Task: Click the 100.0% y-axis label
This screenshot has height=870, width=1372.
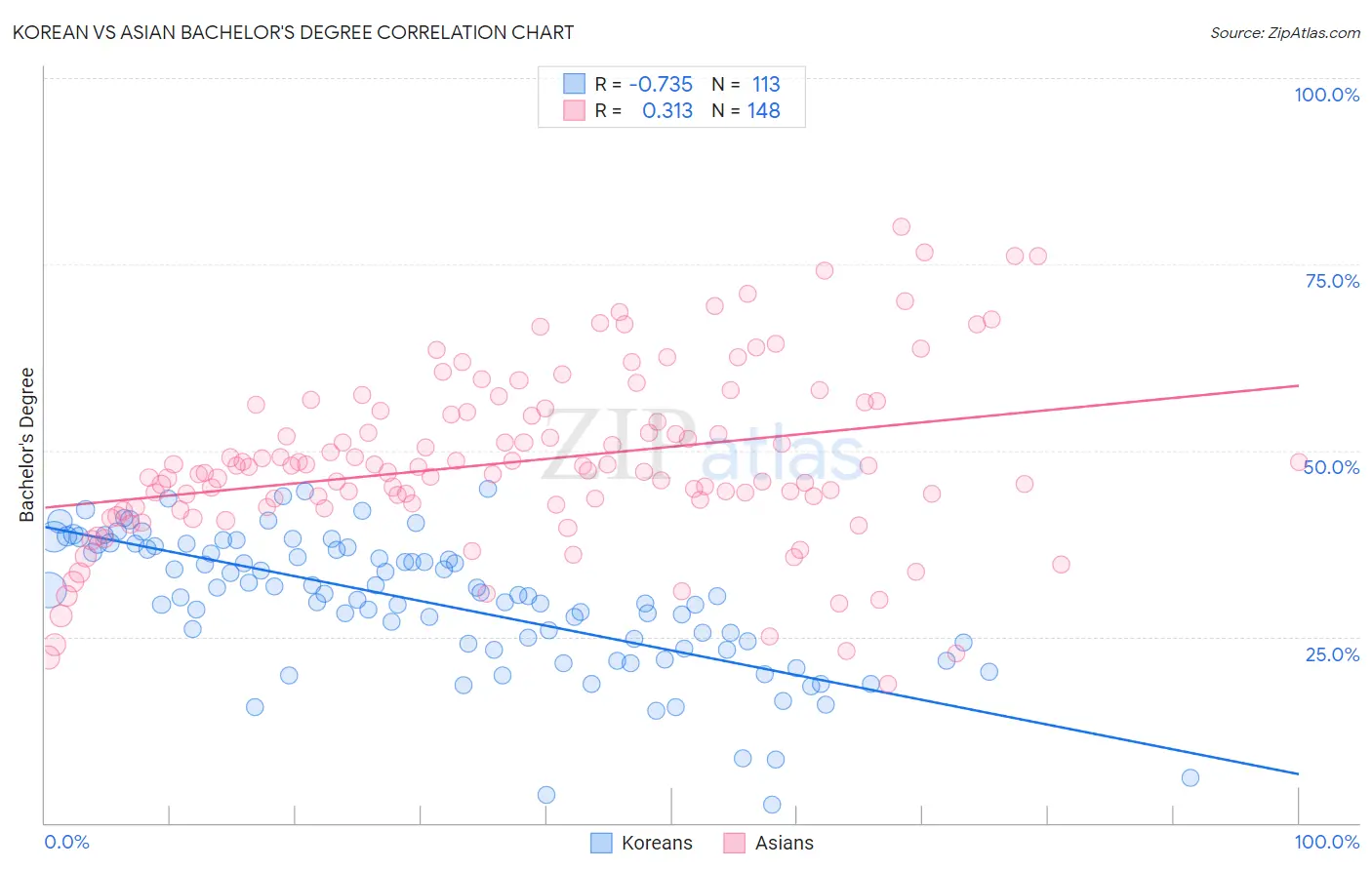Action: [x=1326, y=95]
